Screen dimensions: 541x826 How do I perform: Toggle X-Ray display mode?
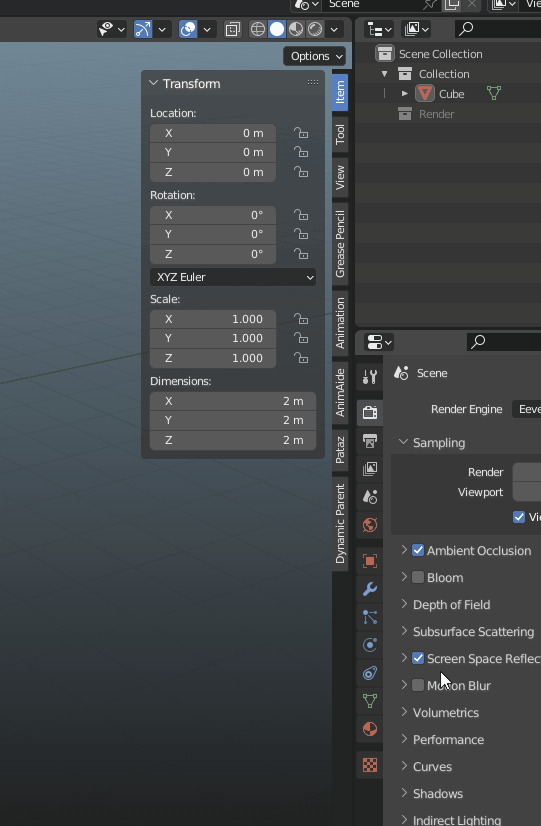pyautogui.click(x=232, y=29)
